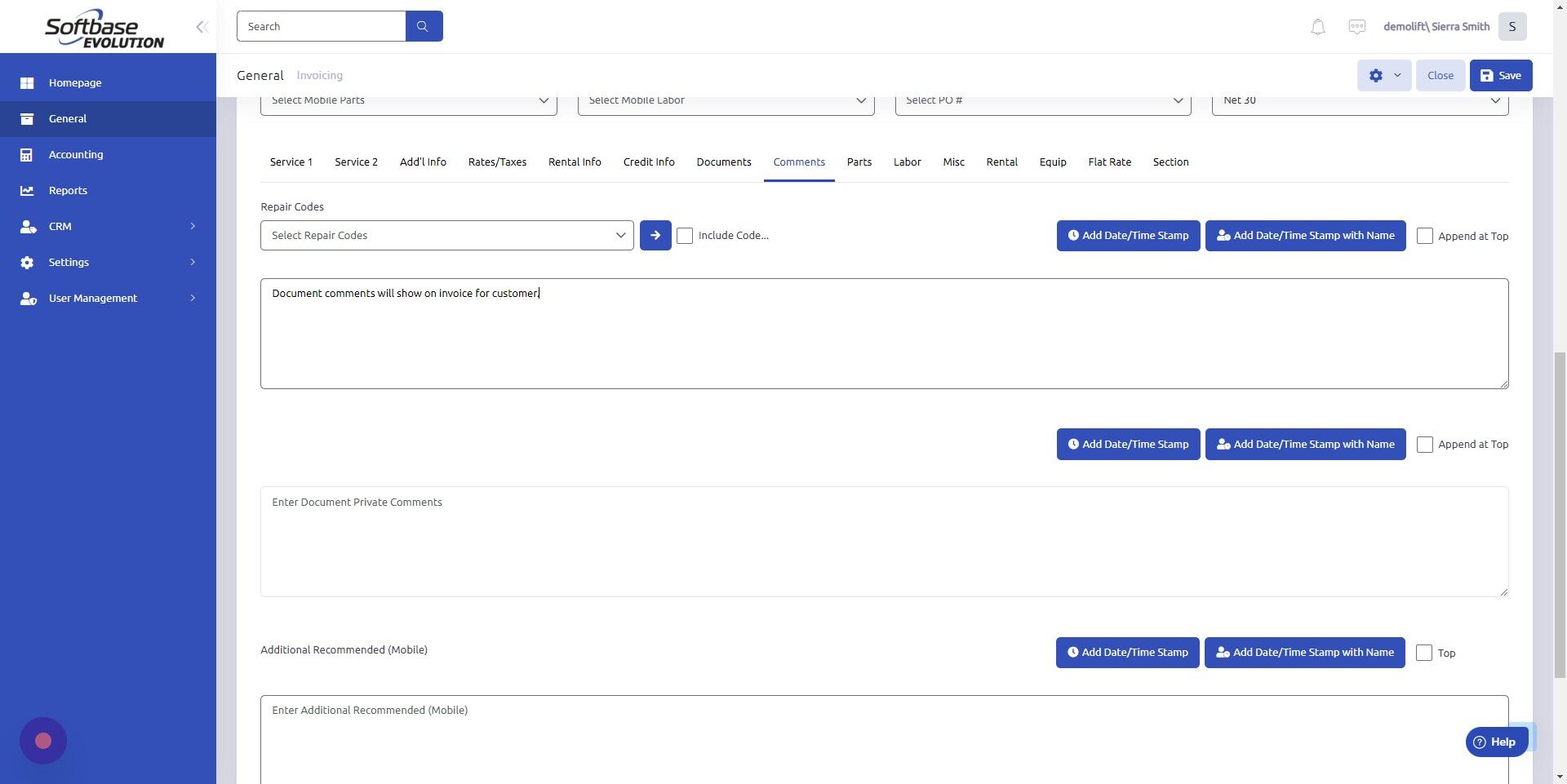Expand the Select Mobile Labor dropdown
This screenshot has height=784, width=1567.
725,100
